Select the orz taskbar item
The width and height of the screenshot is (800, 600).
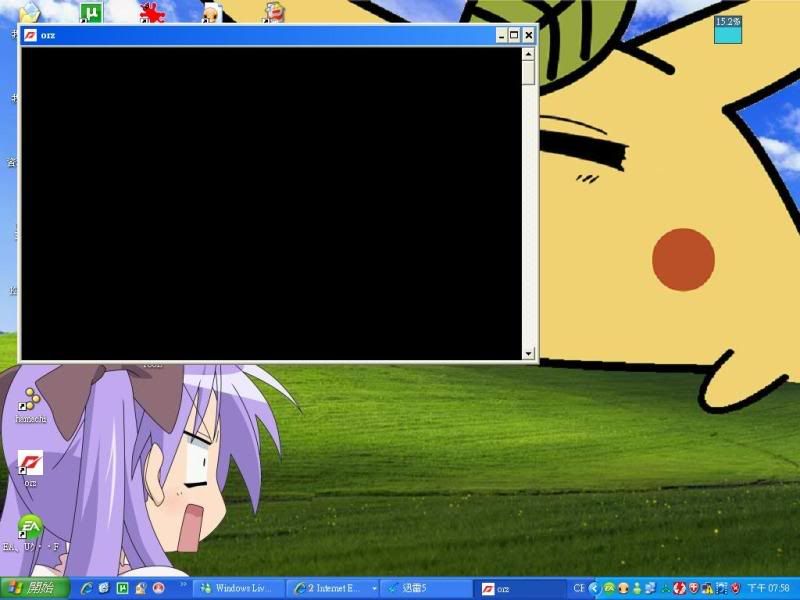520,588
